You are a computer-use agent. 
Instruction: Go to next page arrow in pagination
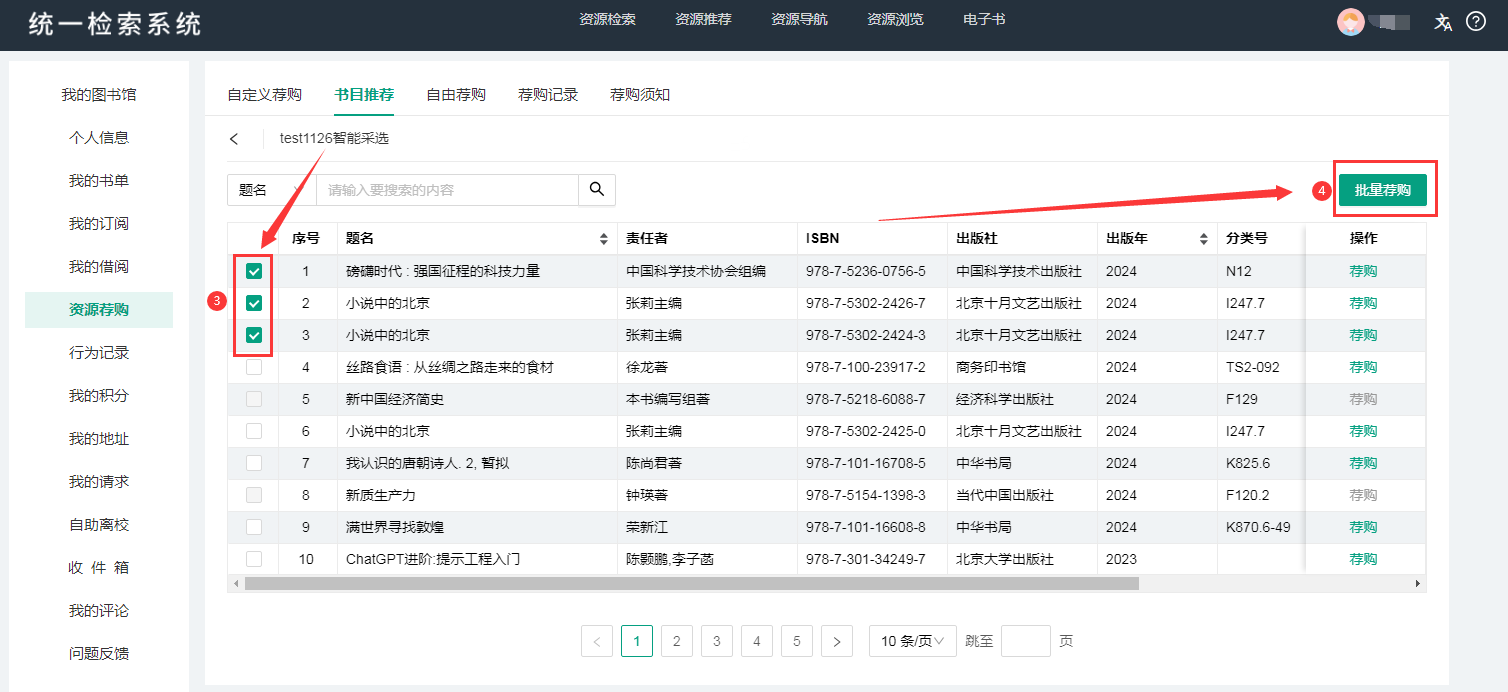[x=837, y=642]
